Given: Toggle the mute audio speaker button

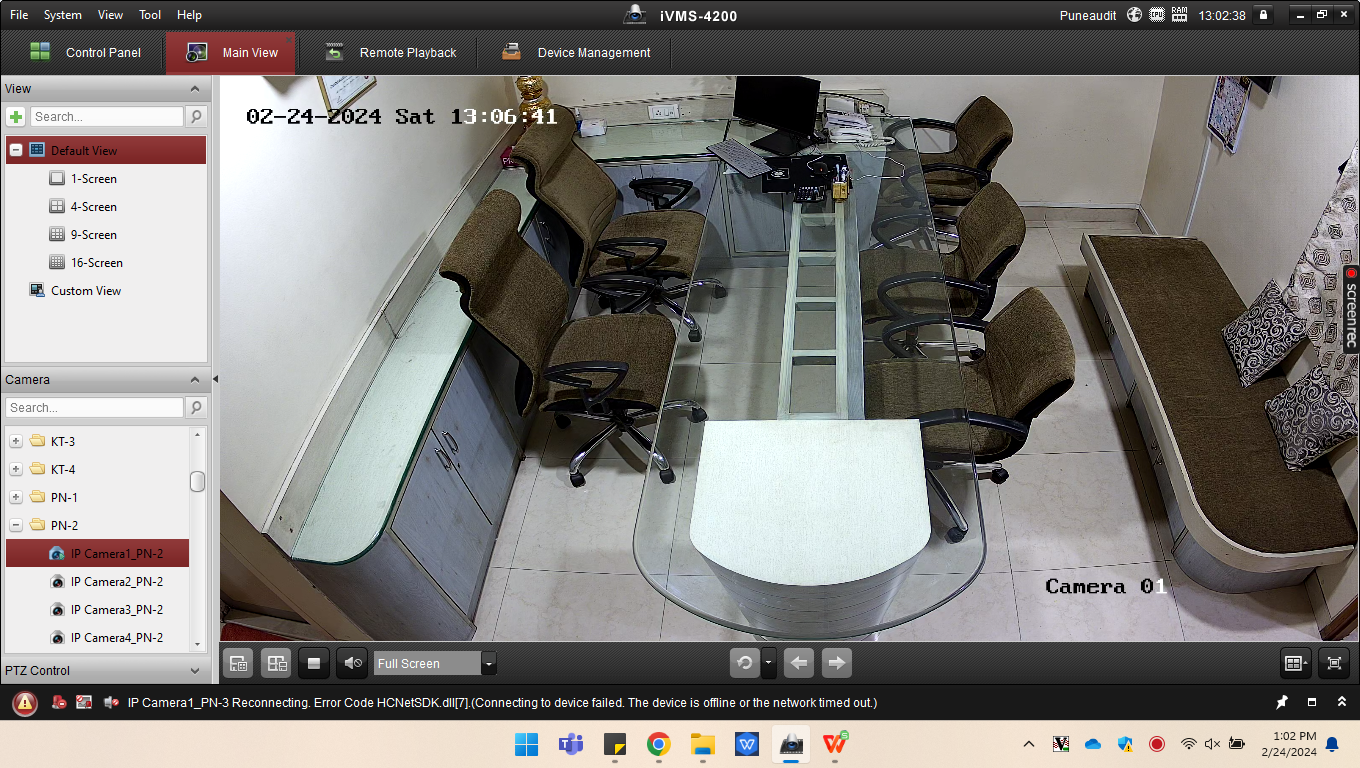Looking at the screenshot, I should 352,663.
